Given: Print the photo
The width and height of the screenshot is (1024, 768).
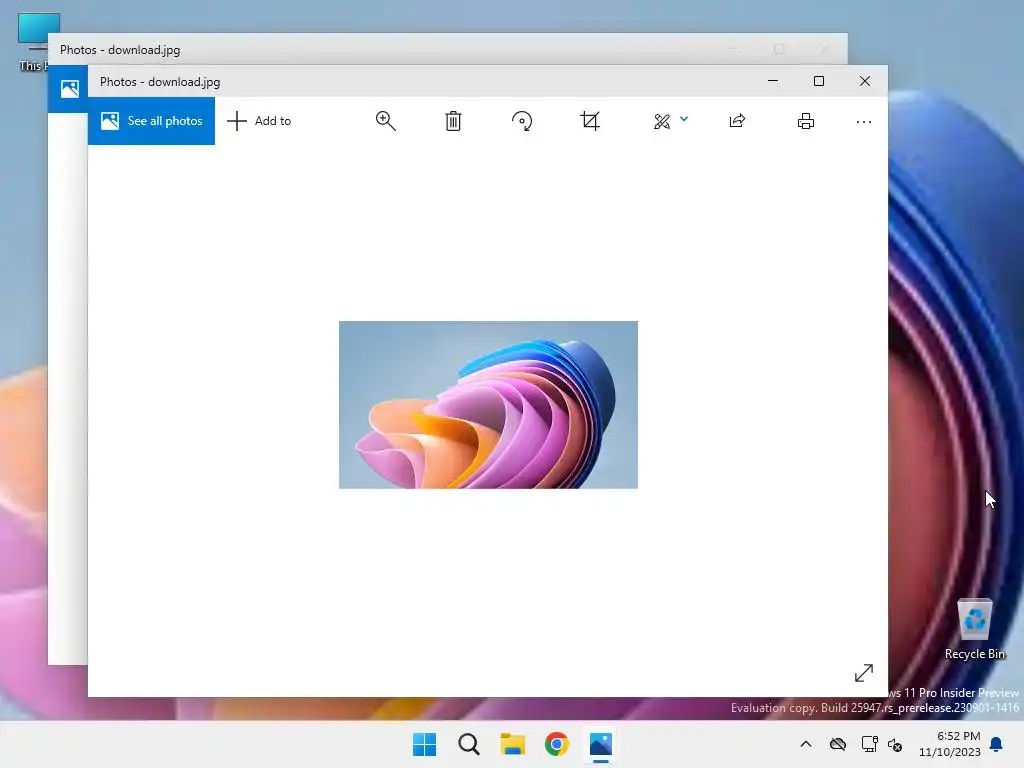Looking at the screenshot, I should [806, 121].
